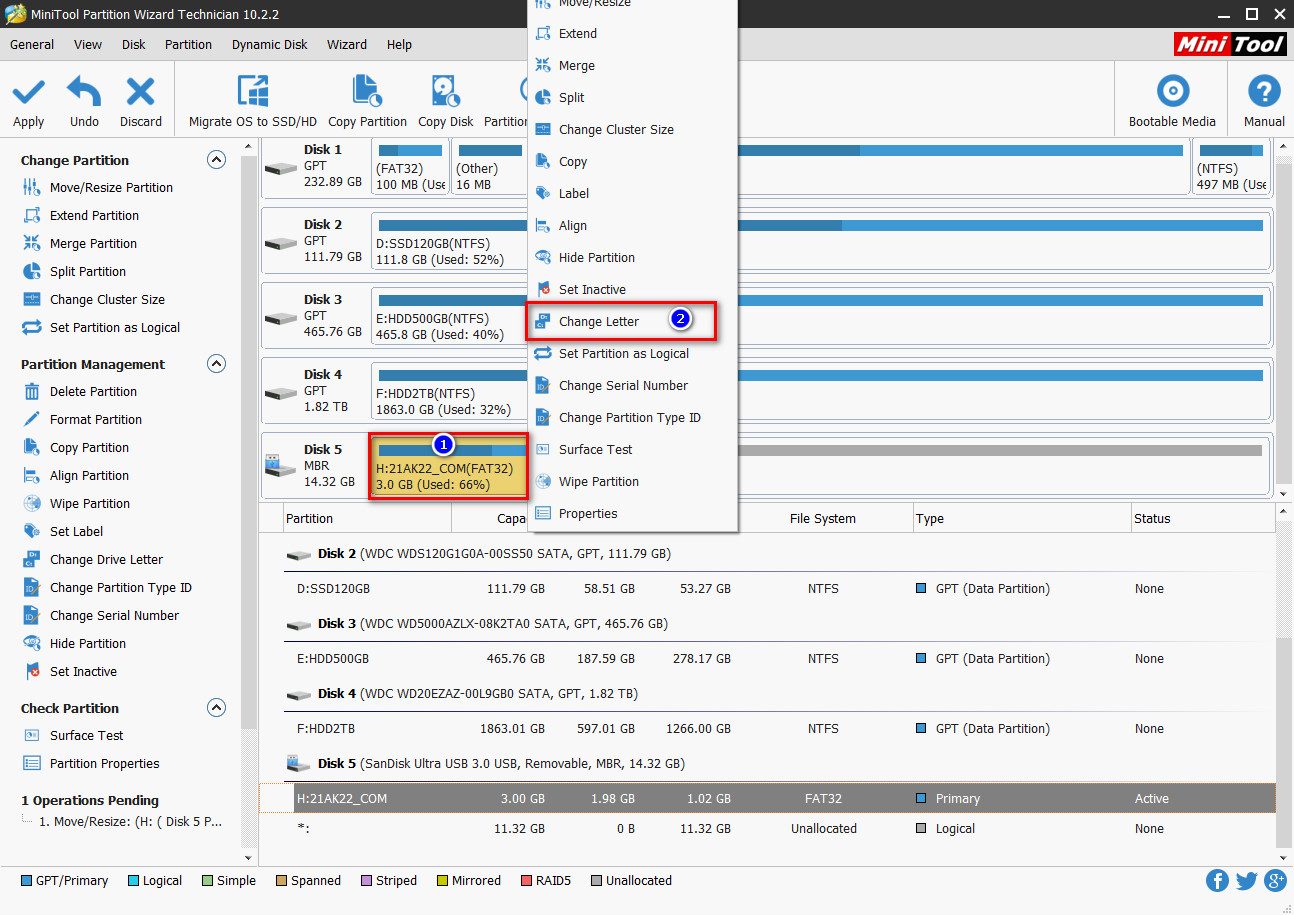Sort by the Type column header

point(1021,518)
